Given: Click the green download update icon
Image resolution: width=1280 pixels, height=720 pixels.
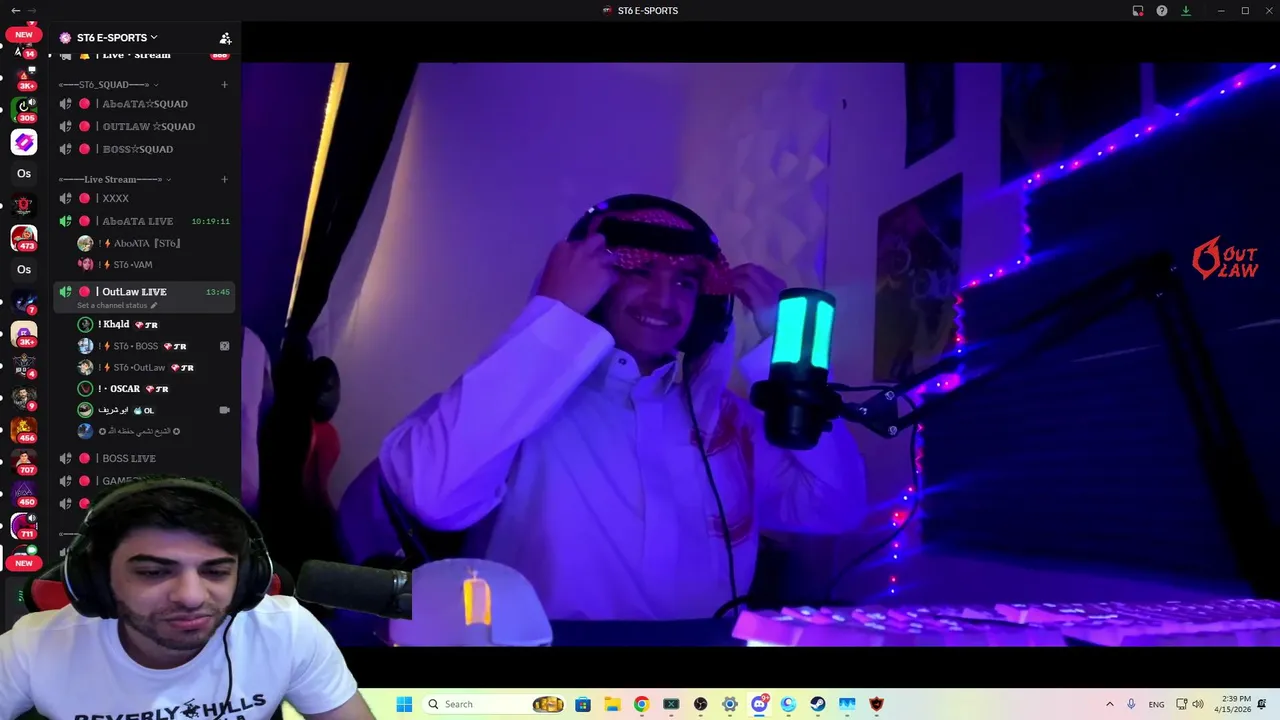Looking at the screenshot, I should [1186, 11].
